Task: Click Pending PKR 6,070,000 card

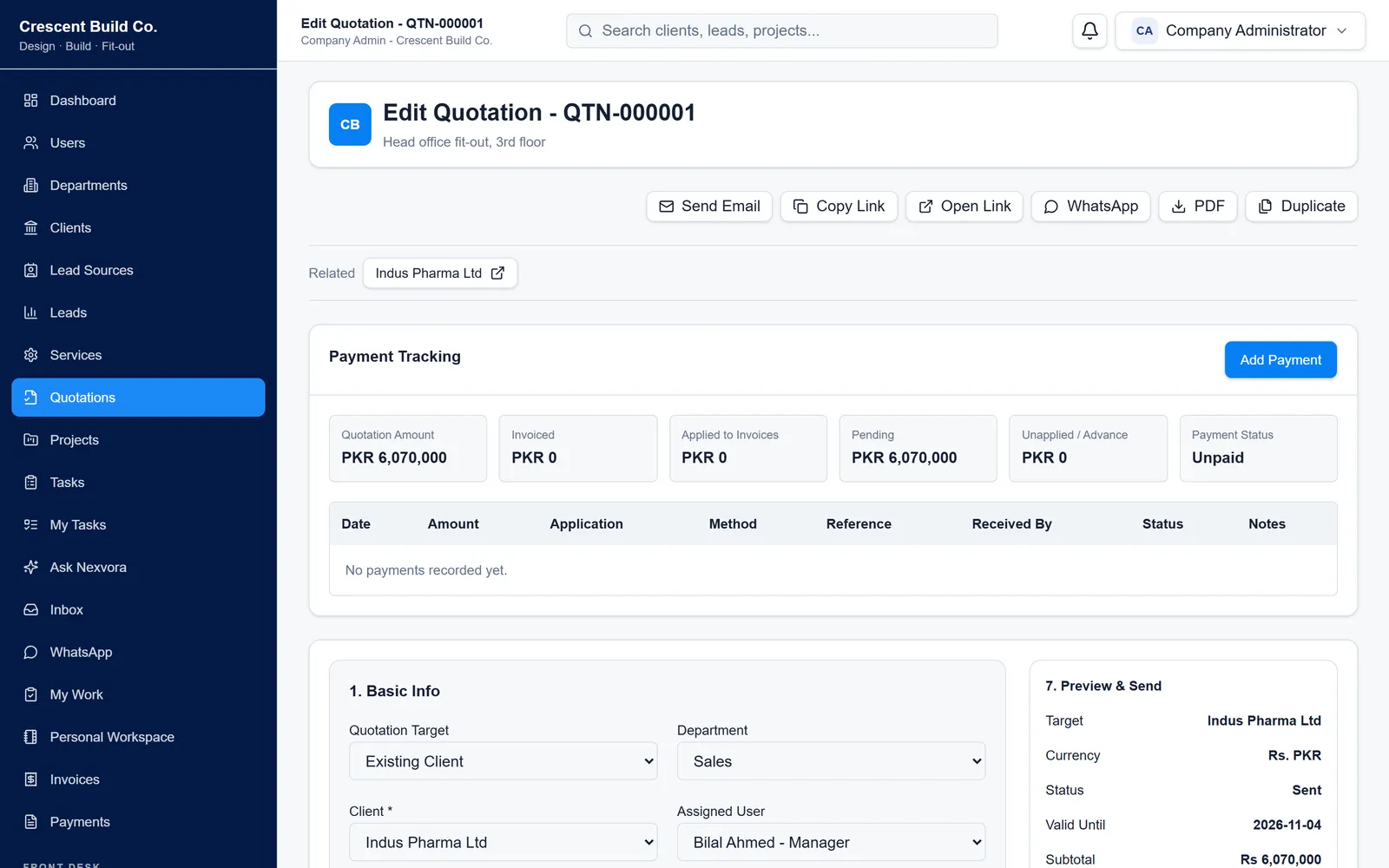Action: pyautogui.click(x=918, y=449)
